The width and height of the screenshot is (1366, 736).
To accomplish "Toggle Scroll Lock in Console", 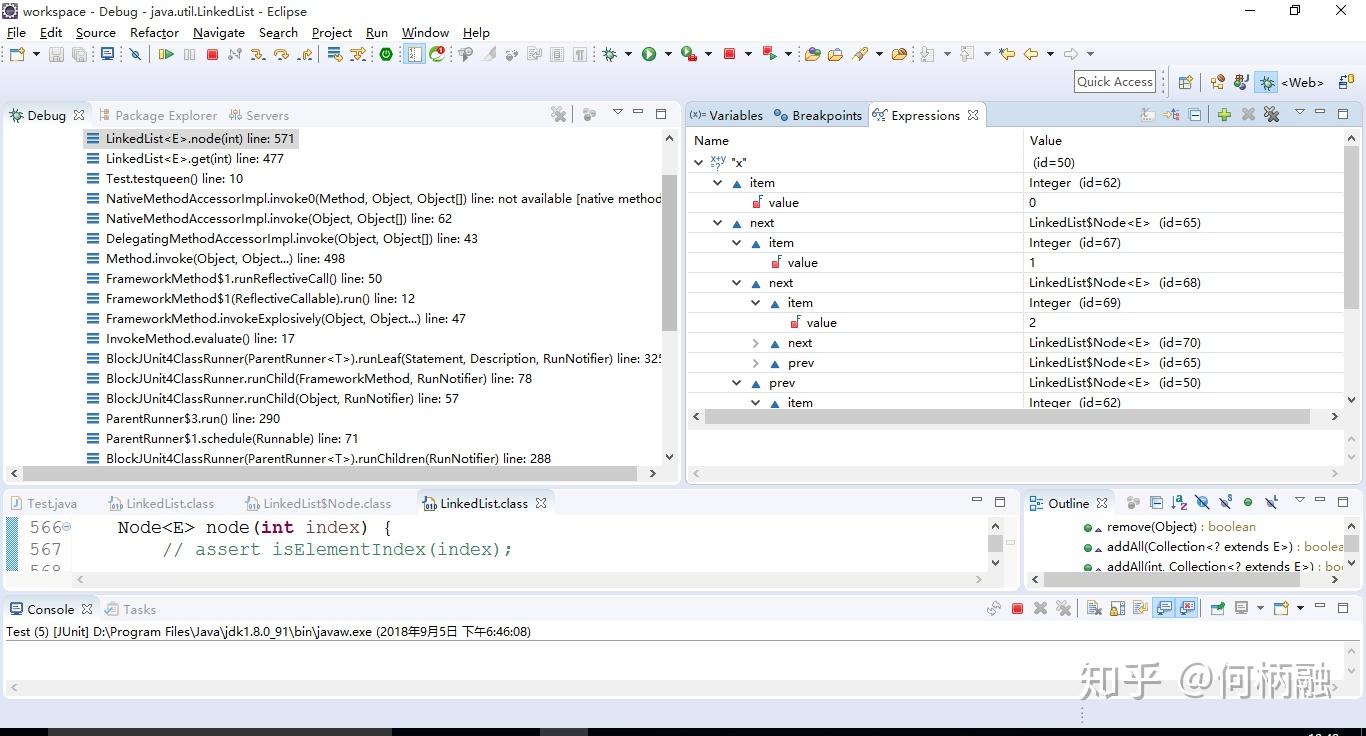I will [x=1118, y=608].
